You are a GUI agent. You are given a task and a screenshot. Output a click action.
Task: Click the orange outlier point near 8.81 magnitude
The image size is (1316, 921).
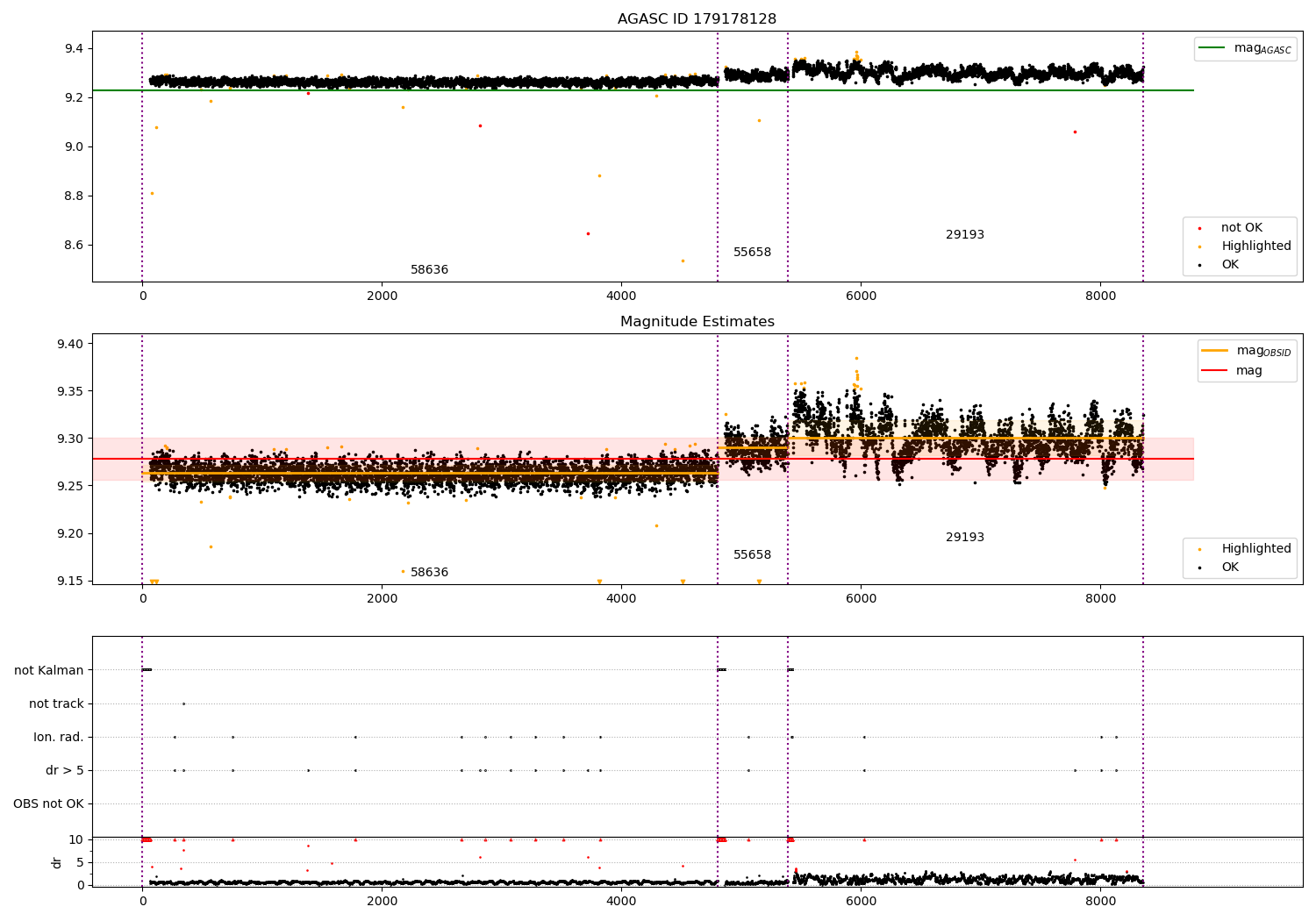152,193
